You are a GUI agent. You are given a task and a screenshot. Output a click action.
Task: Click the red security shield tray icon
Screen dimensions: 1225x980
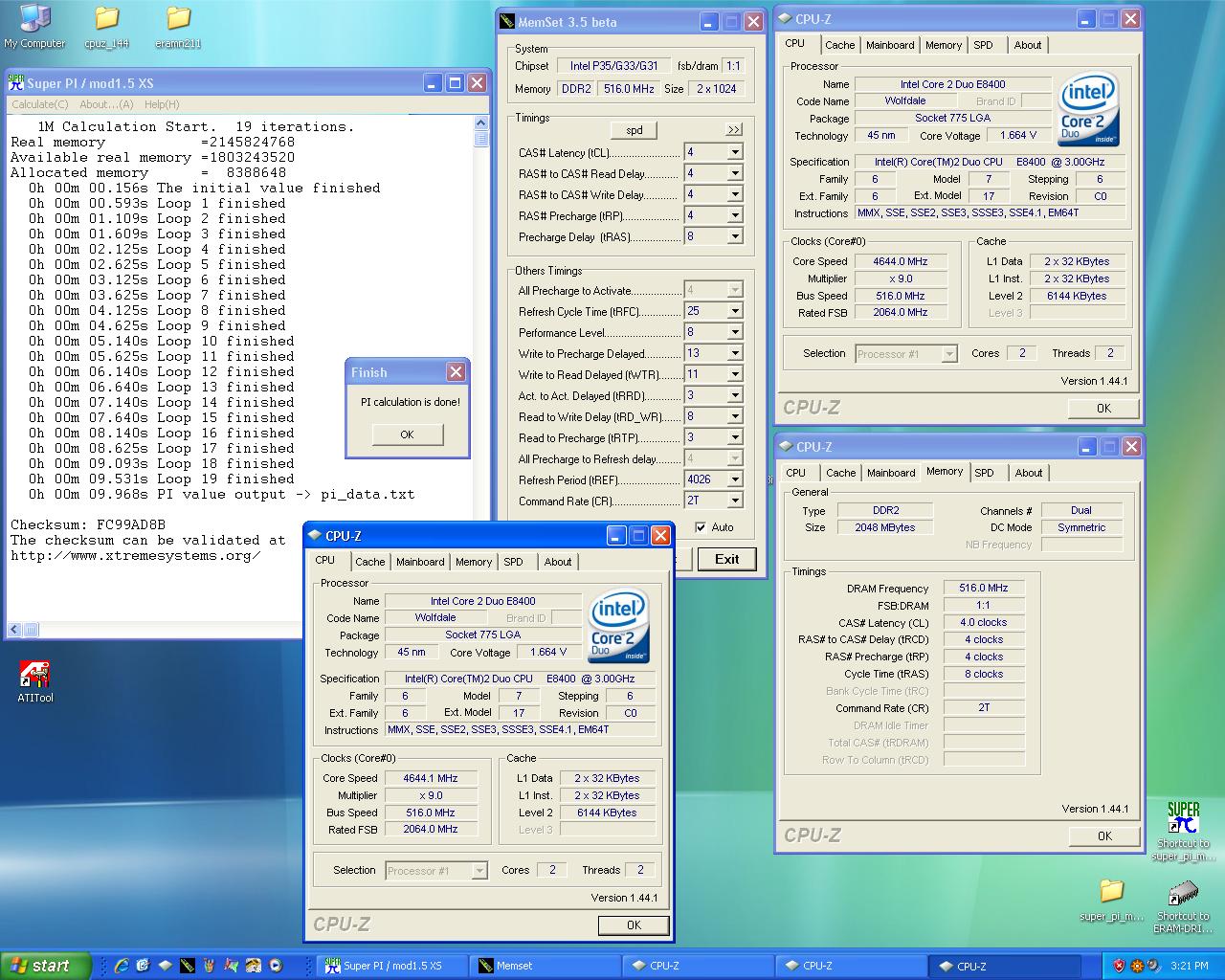coord(1119,966)
